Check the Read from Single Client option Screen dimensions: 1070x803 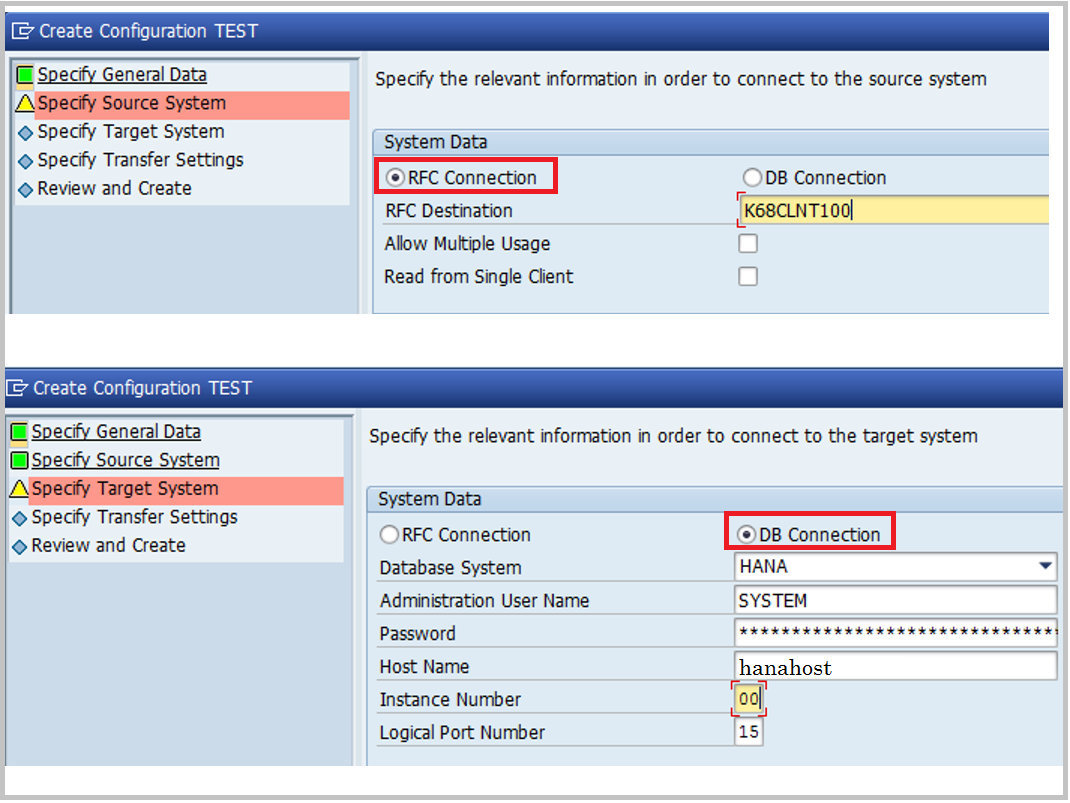(748, 276)
